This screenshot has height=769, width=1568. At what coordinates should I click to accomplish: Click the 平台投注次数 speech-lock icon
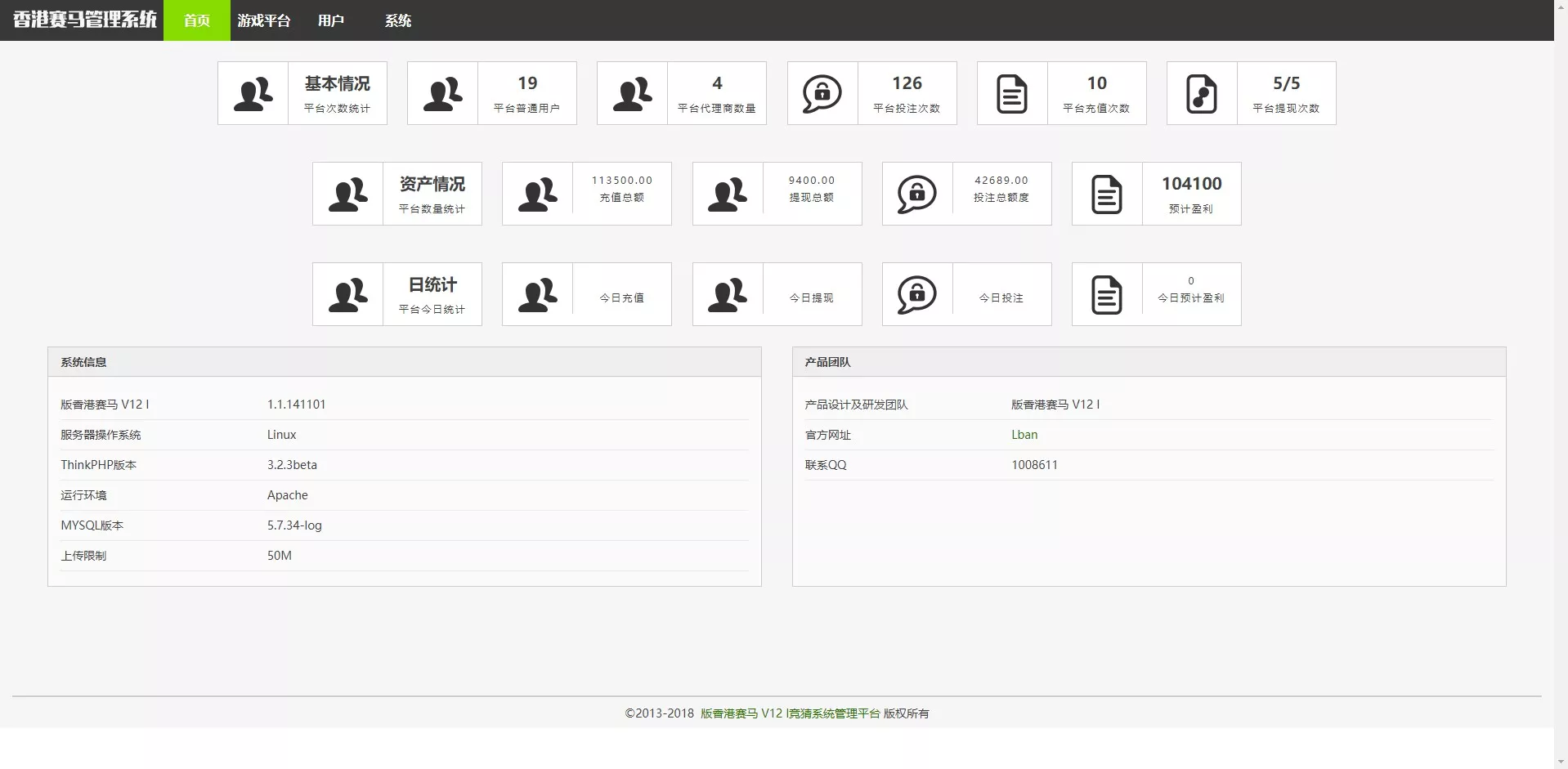click(822, 93)
